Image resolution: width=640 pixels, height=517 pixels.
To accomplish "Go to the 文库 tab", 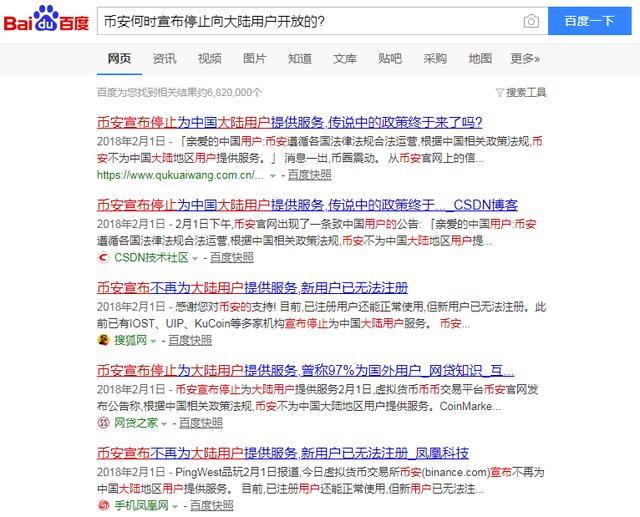I will [x=345, y=59].
